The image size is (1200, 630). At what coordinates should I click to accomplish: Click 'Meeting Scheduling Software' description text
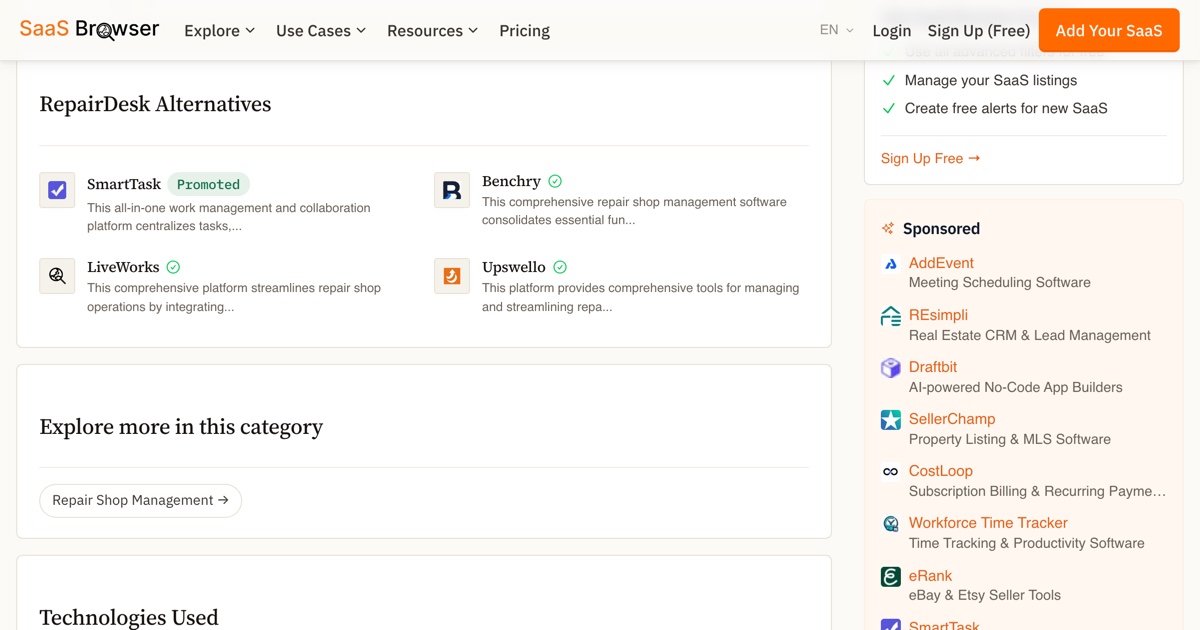(x=1000, y=283)
